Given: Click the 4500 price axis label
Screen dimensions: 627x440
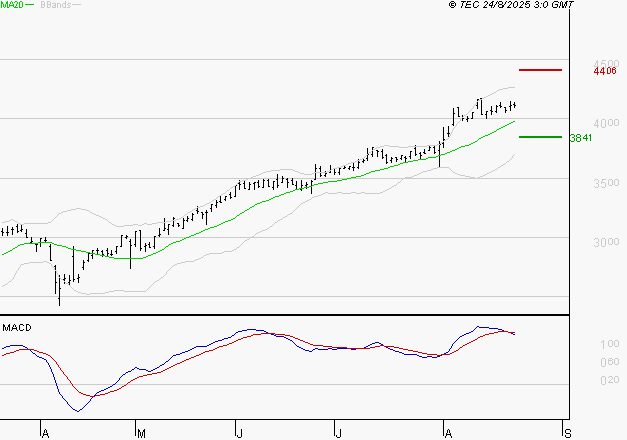Looking at the screenshot, I should coord(606,64).
